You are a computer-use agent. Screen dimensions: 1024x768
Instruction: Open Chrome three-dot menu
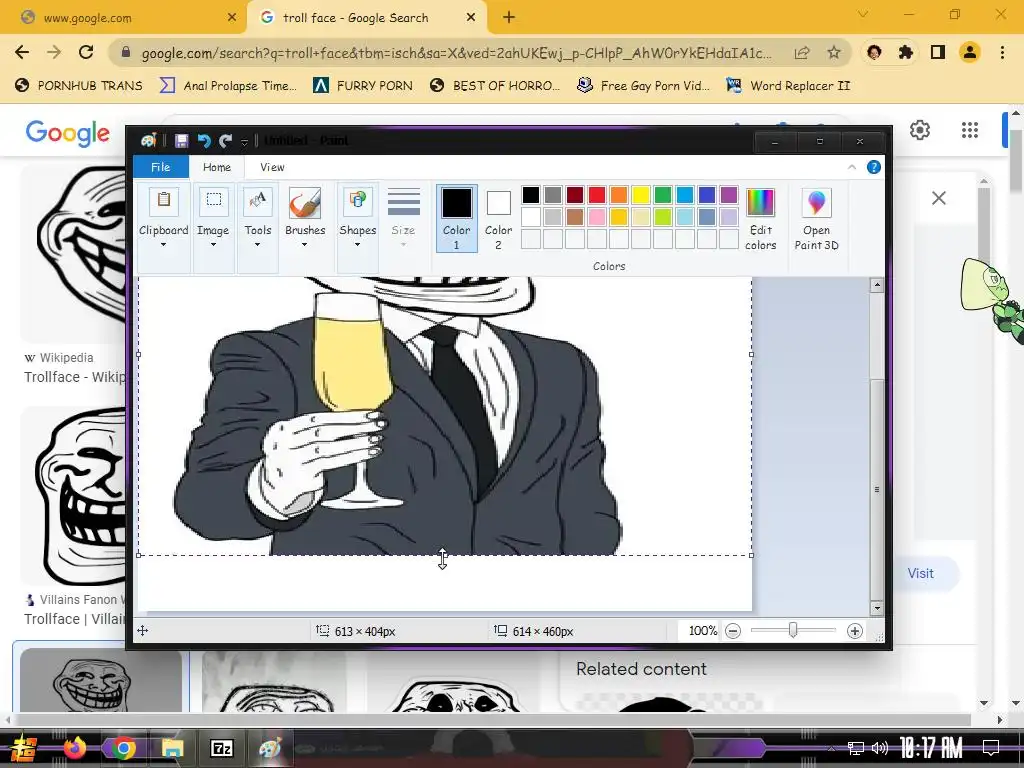(1002, 52)
